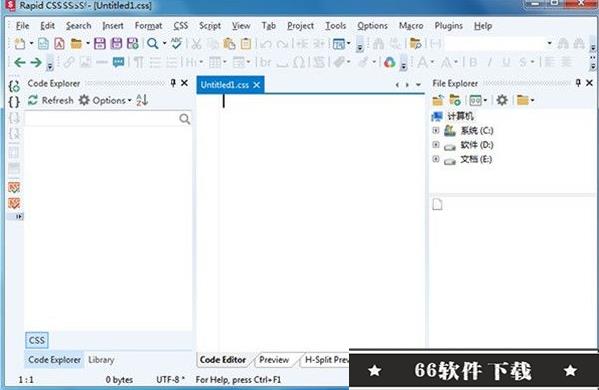Image resolution: width=599 pixels, height=390 pixels.
Task: Close the Untitled1.css tab
Action: tap(257, 85)
